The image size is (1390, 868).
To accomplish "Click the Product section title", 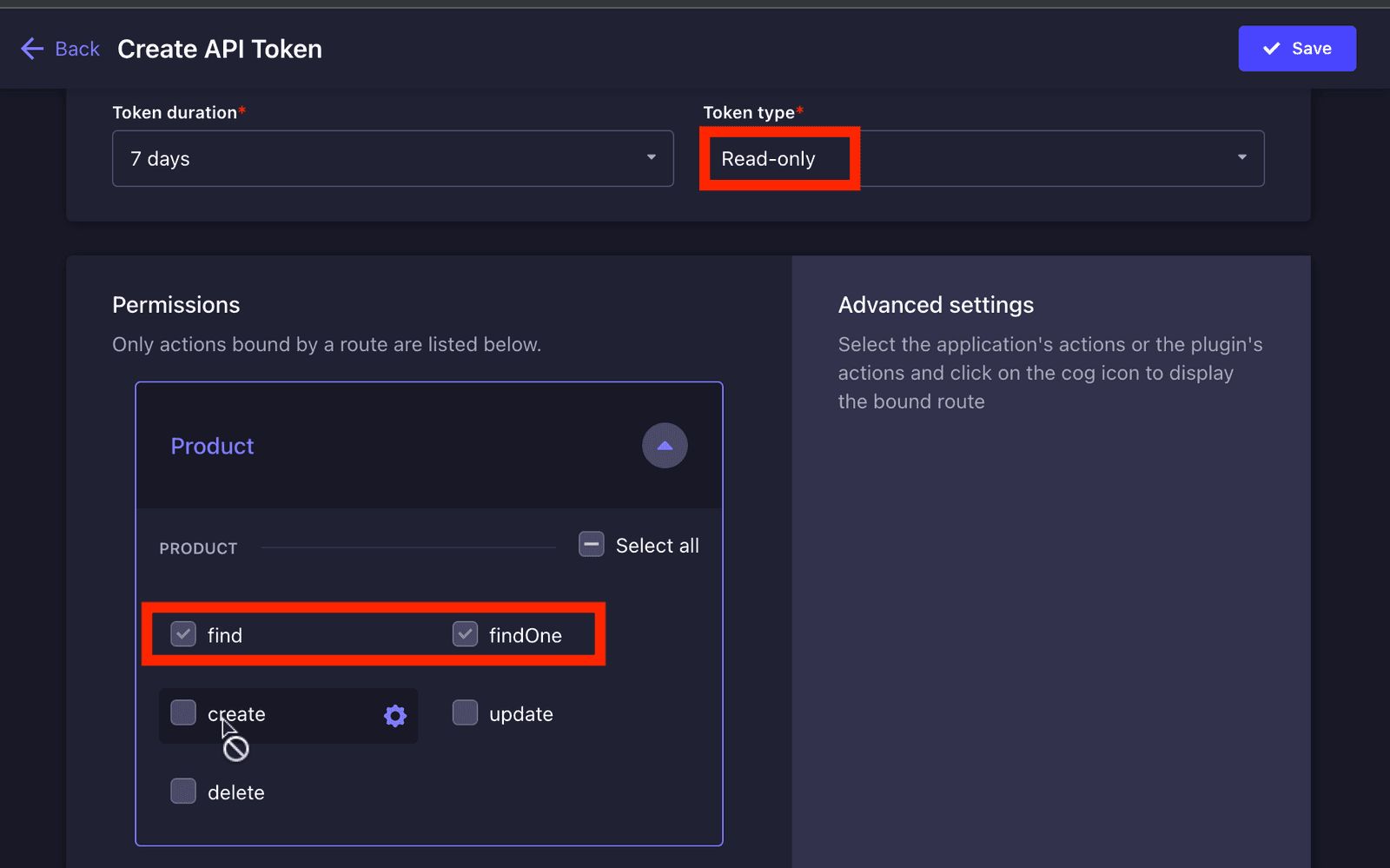I will click(x=212, y=446).
